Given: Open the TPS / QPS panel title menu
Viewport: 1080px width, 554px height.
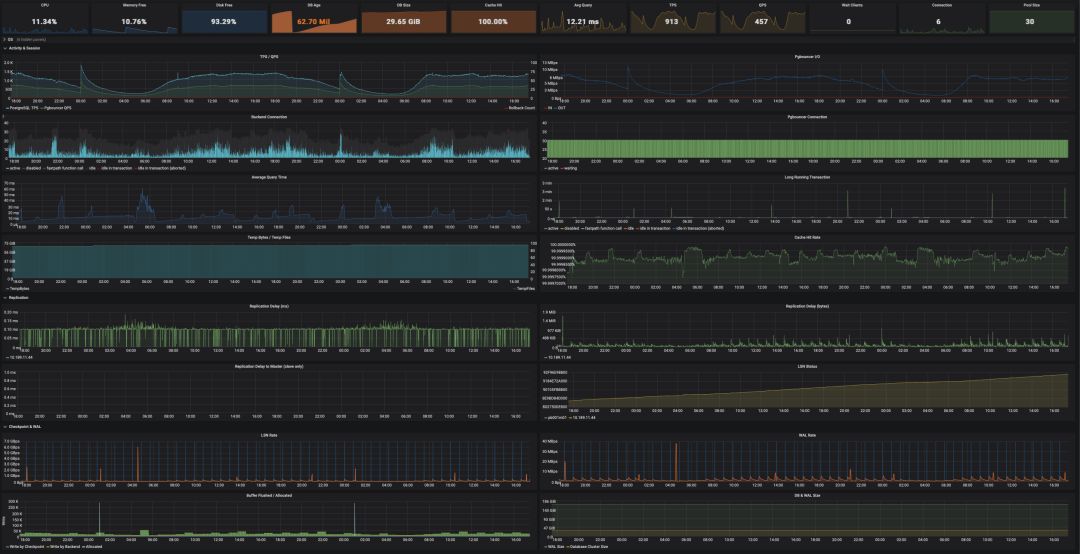Looking at the screenshot, I should tap(269, 57).
